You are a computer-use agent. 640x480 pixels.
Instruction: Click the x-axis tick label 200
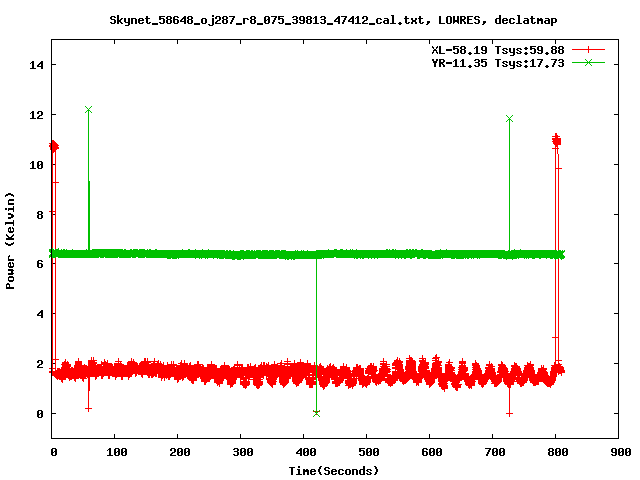point(180,452)
